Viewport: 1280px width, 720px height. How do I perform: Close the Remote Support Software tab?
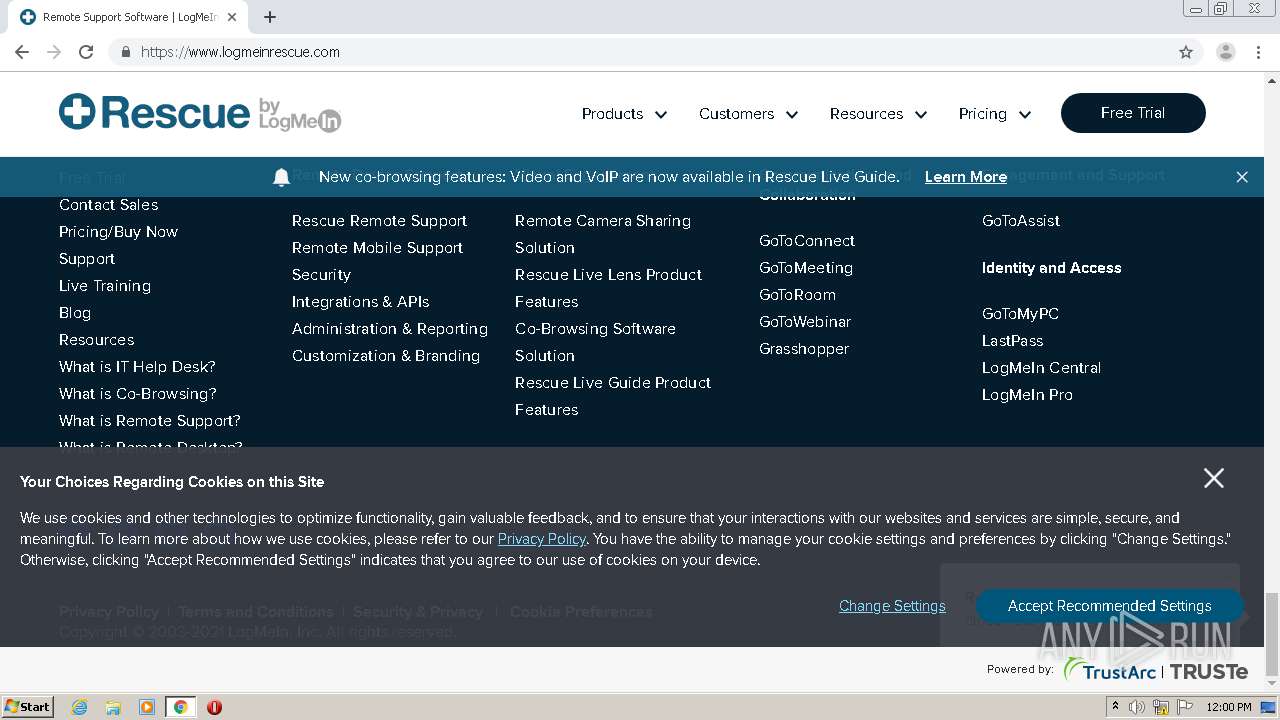(233, 17)
